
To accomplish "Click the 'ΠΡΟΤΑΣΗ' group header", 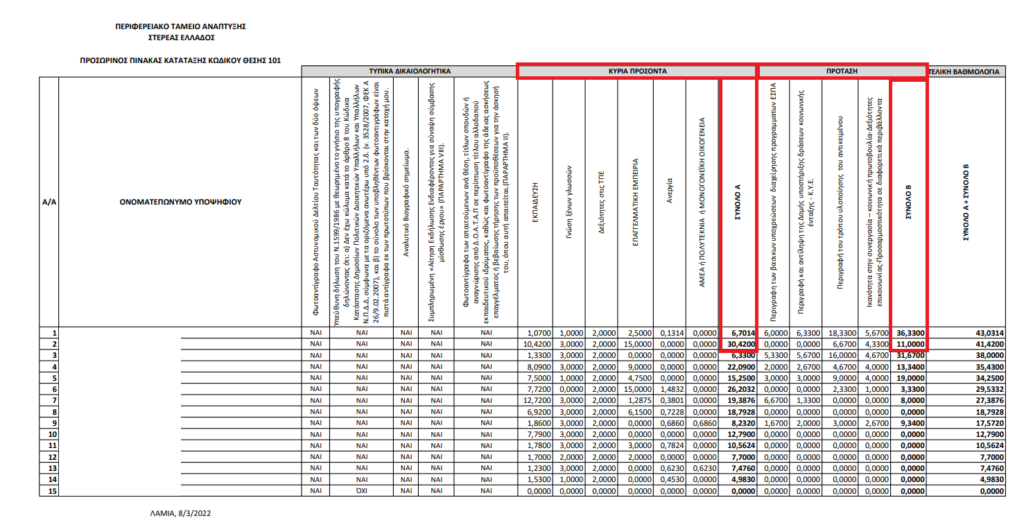I will [841, 71].
